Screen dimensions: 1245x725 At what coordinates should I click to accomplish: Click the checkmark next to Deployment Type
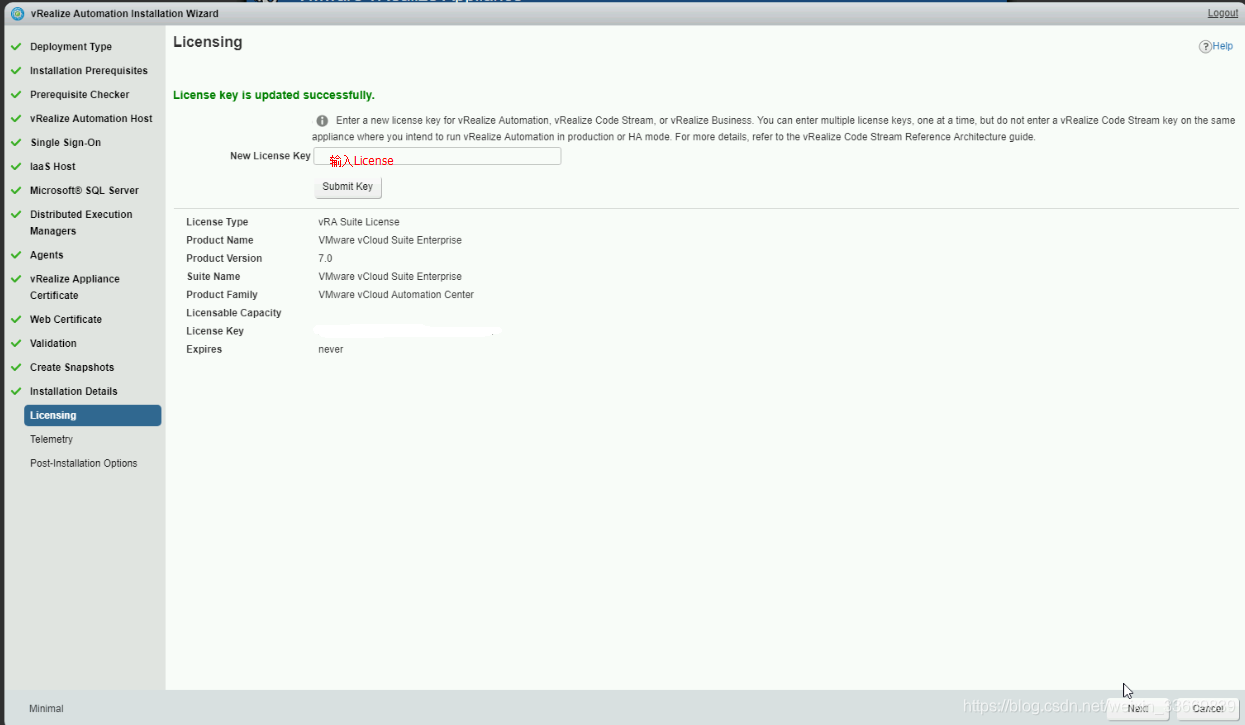point(16,47)
